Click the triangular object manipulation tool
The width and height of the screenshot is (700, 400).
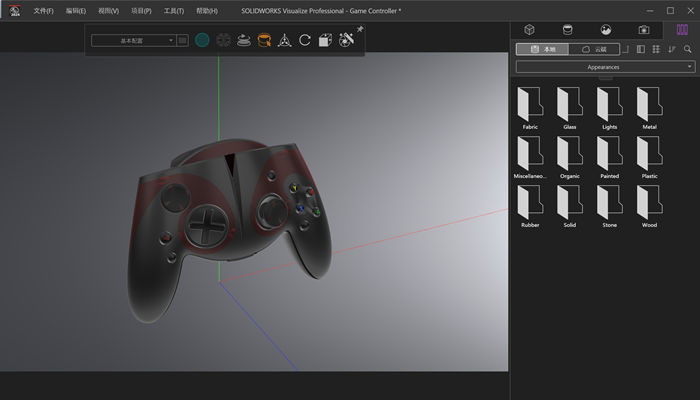point(284,40)
